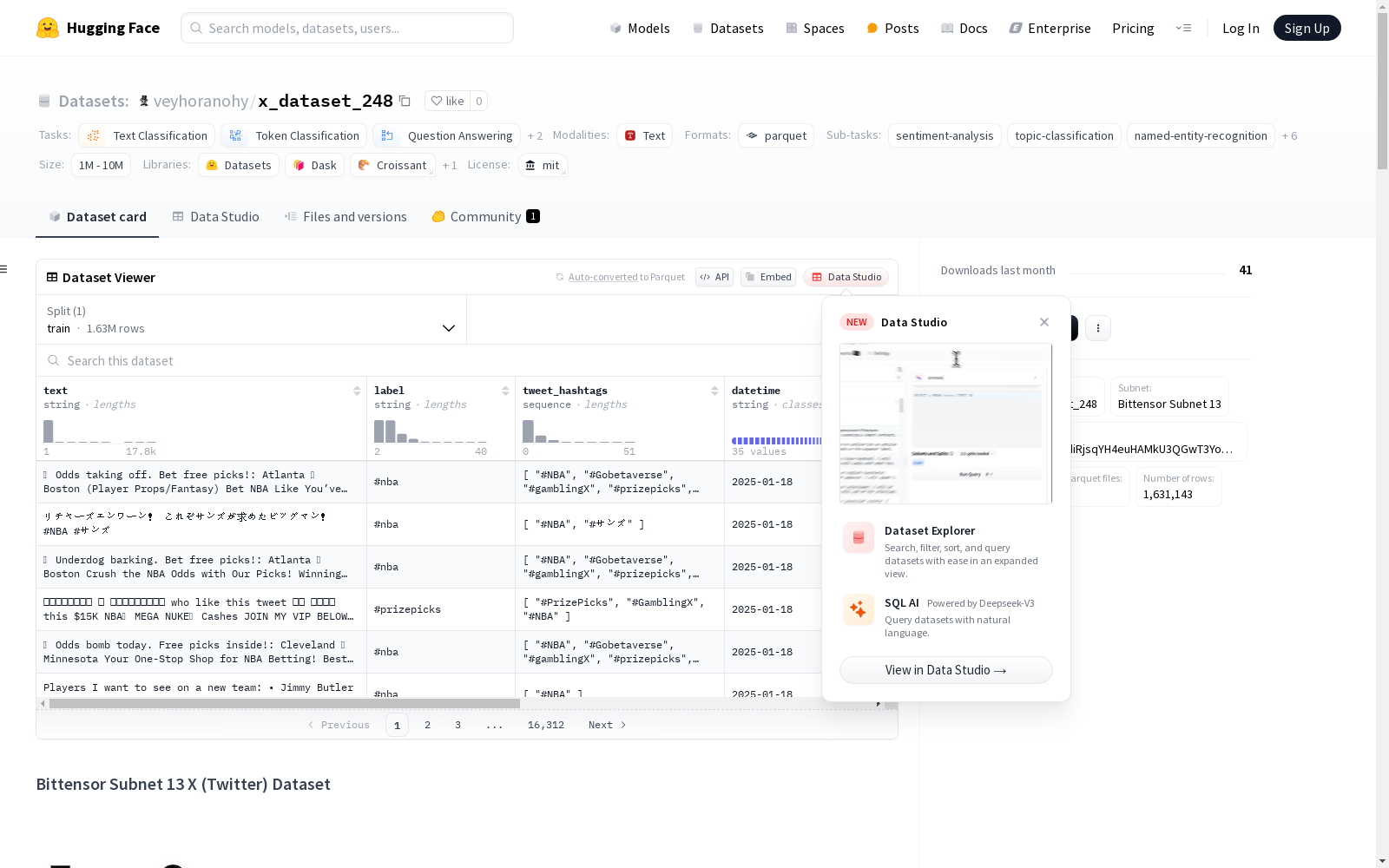The image size is (1389, 868).
Task: Expand the +1 additional libraries
Action: point(450,165)
